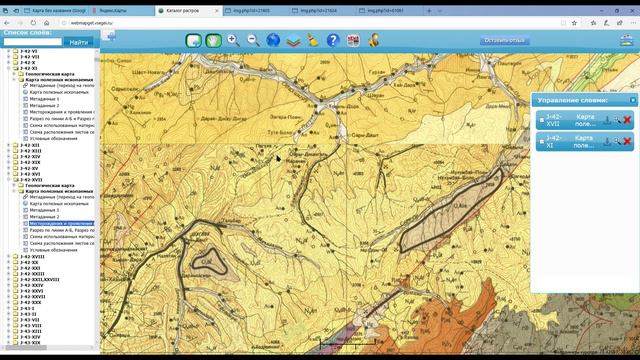Click the icon next to the layer list header
The image size is (640, 360).
click(x=109, y=36)
